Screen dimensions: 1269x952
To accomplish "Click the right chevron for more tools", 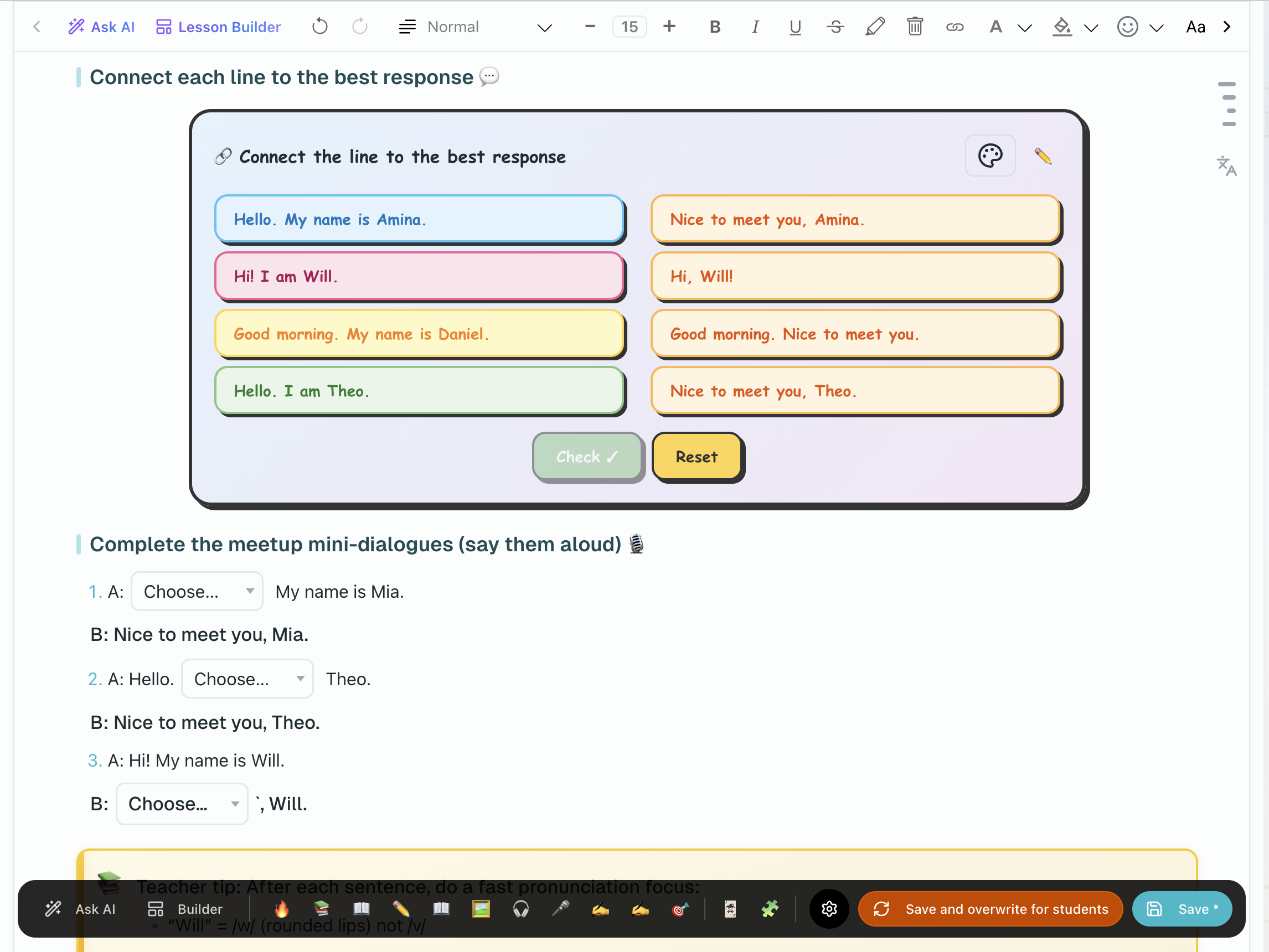I will coord(1226,27).
